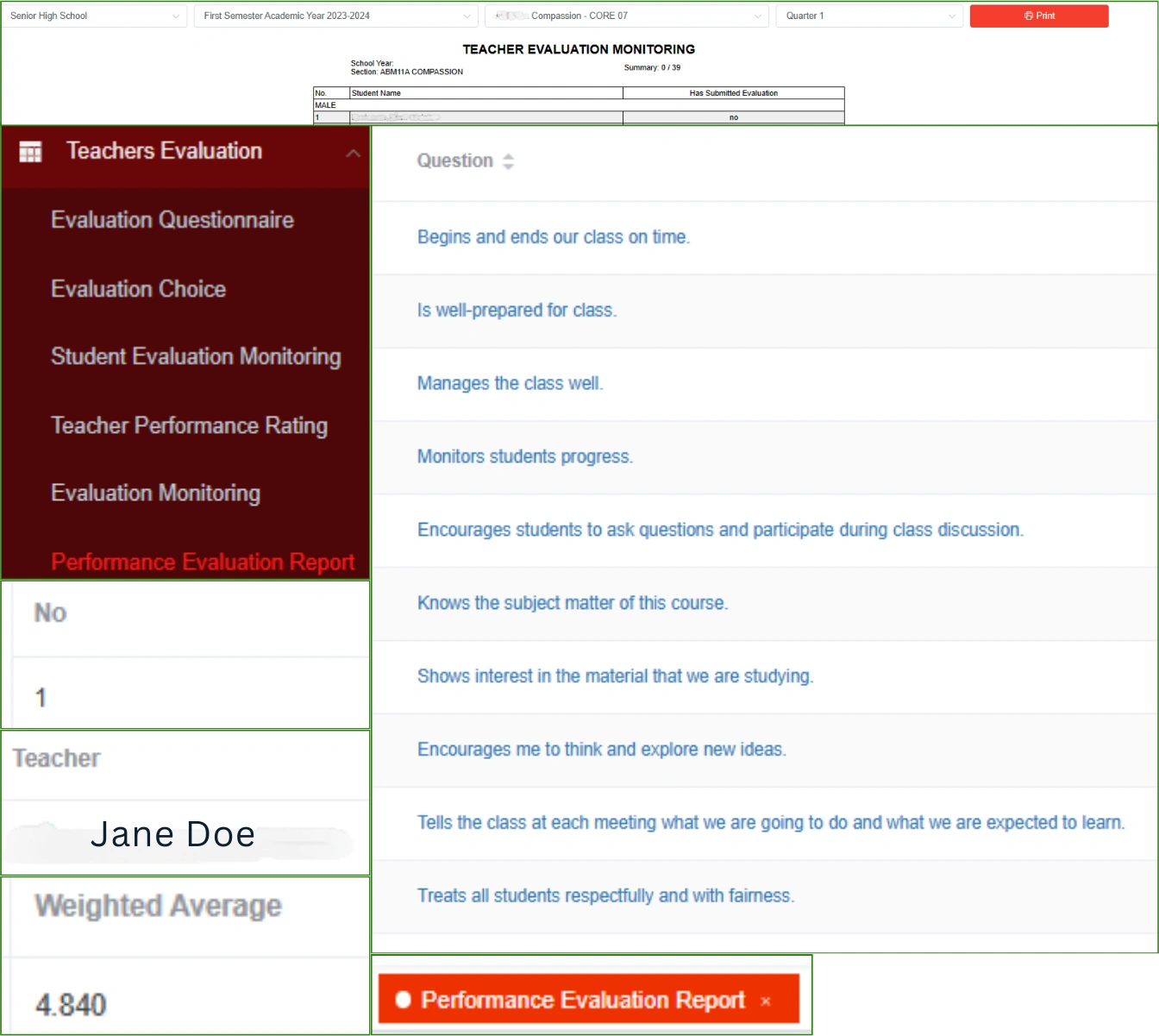Click the Teachers Evaluation grid icon
Screen dimensions: 1159x1036
(x=30, y=152)
